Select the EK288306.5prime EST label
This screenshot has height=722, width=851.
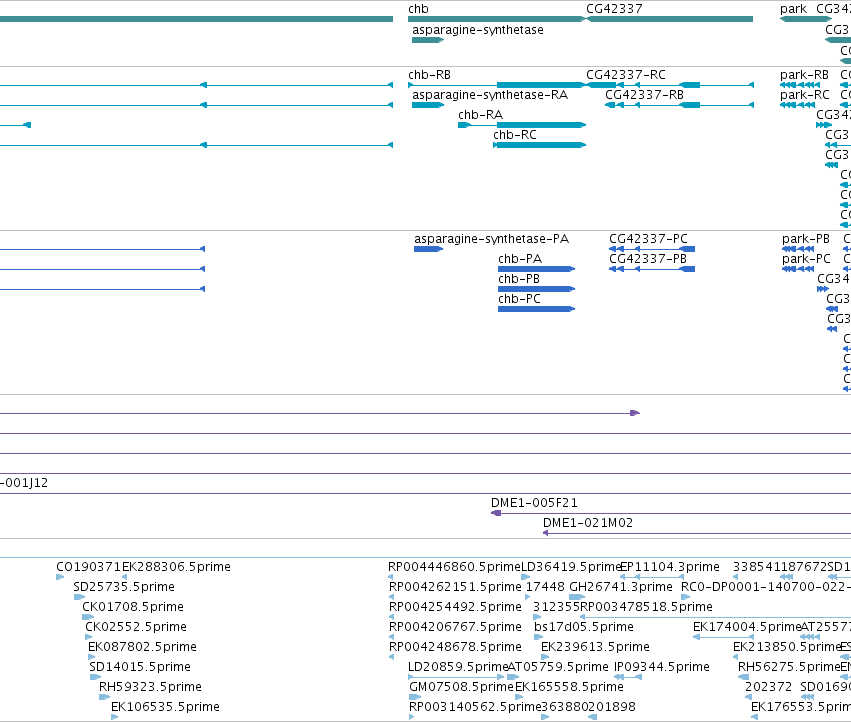coord(176,567)
